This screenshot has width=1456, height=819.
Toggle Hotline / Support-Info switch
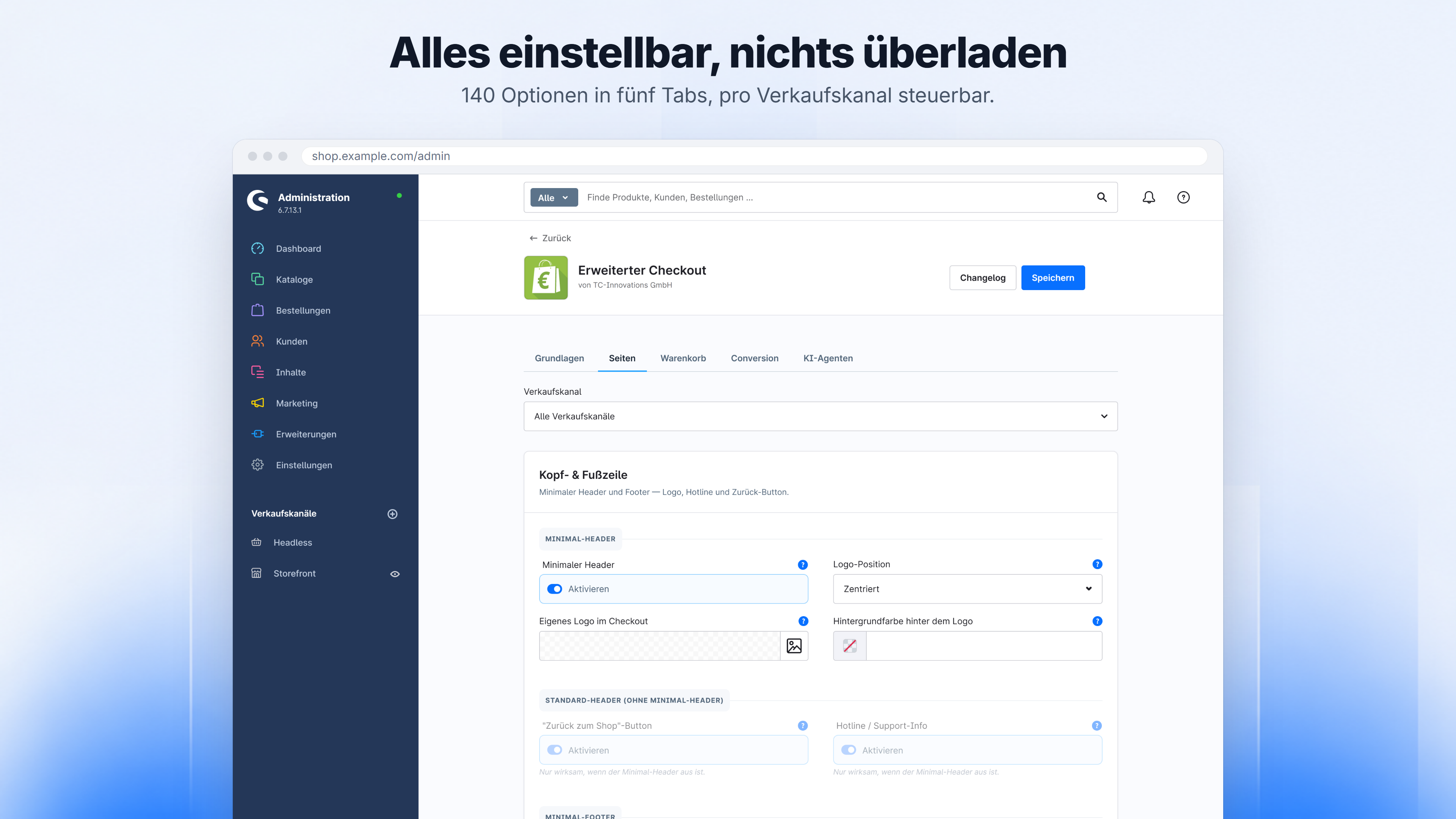click(x=849, y=750)
